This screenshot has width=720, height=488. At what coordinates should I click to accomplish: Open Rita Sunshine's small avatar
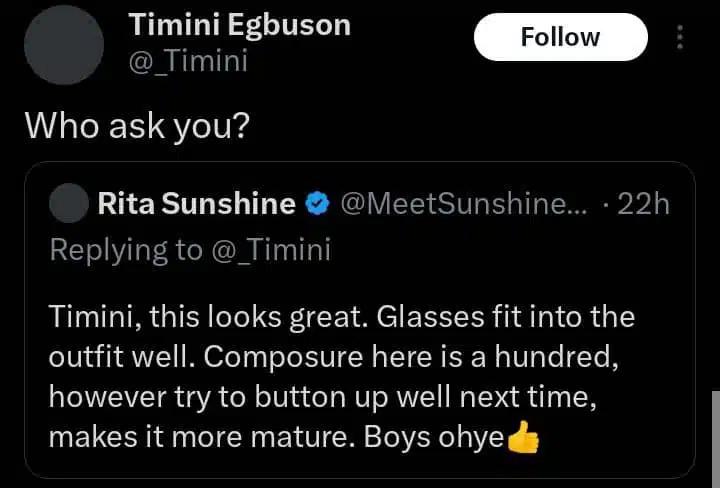click(68, 204)
